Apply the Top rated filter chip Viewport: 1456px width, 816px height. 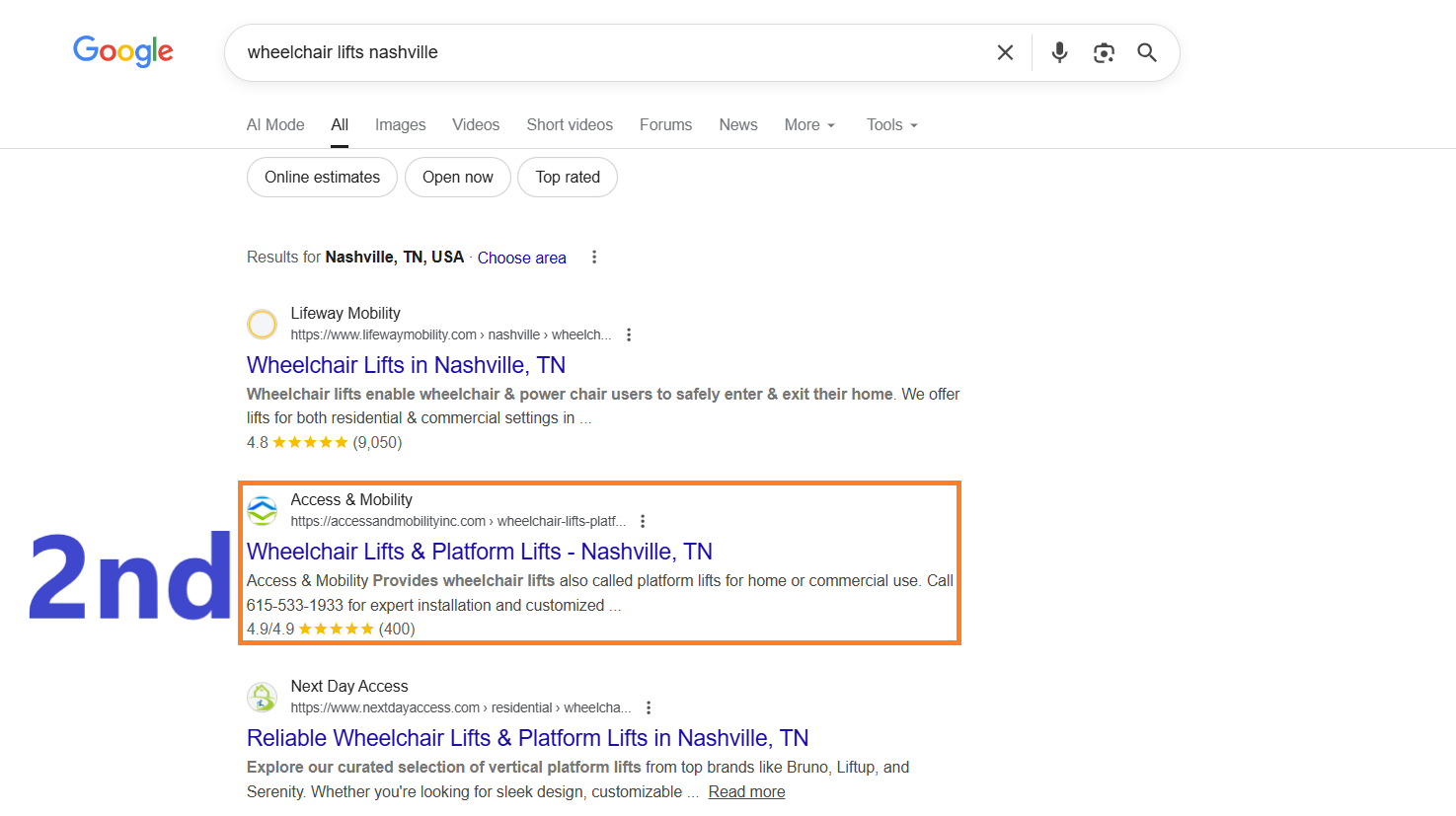point(568,177)
